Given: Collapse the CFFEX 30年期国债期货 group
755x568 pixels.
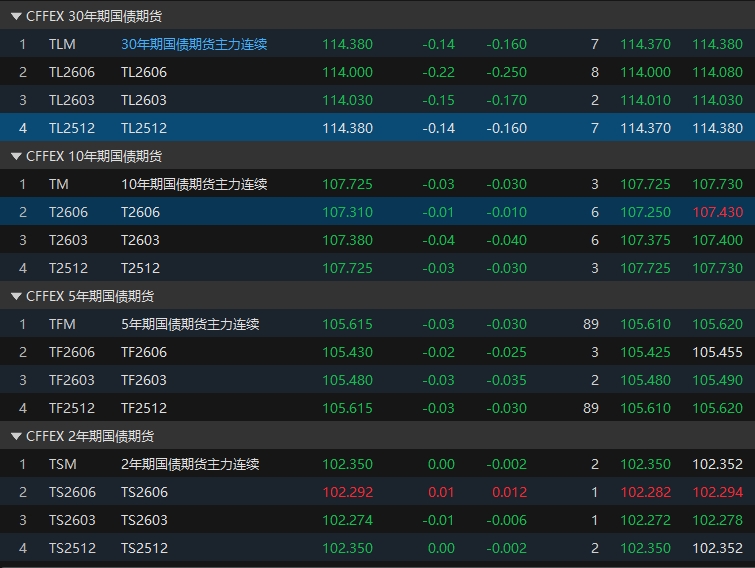Looking at the screenshot, I should click(x=16, y=16).
